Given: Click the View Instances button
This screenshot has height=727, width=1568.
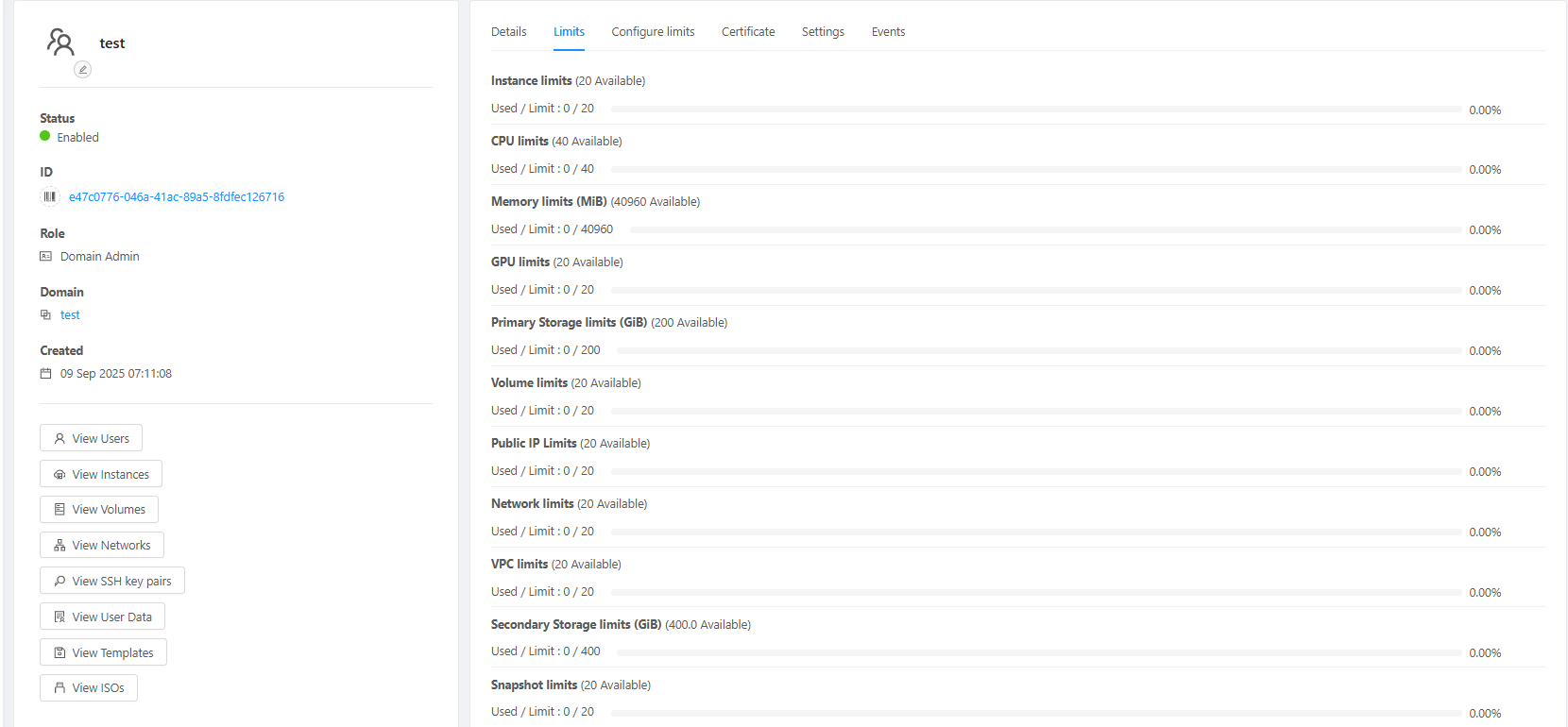Looking at the screenshot, I should point(101,474).
